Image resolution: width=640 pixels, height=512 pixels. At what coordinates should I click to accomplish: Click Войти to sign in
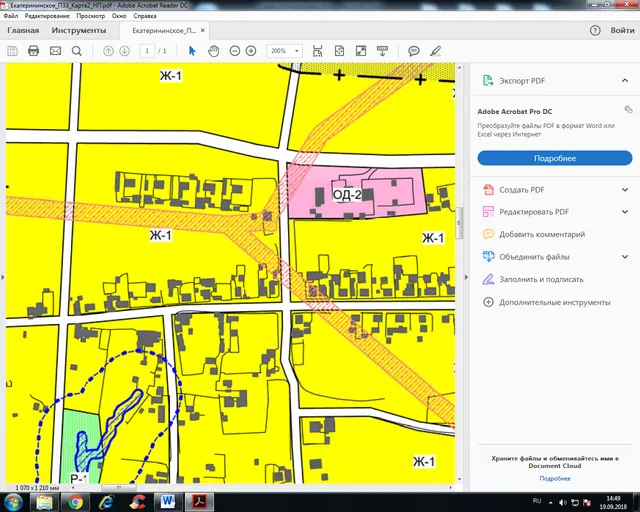tap(622, 30)
